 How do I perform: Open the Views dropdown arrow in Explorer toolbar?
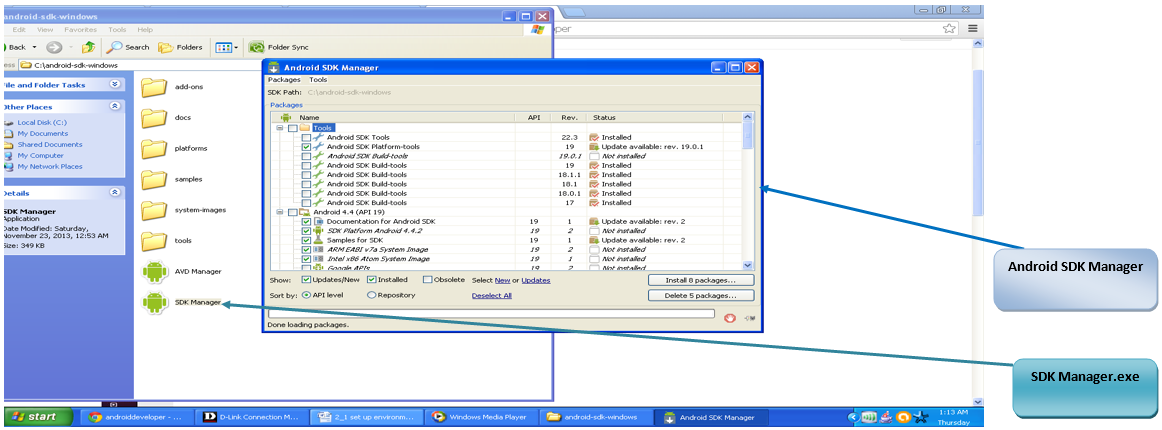pyautogui.click(x=236, y=47)
